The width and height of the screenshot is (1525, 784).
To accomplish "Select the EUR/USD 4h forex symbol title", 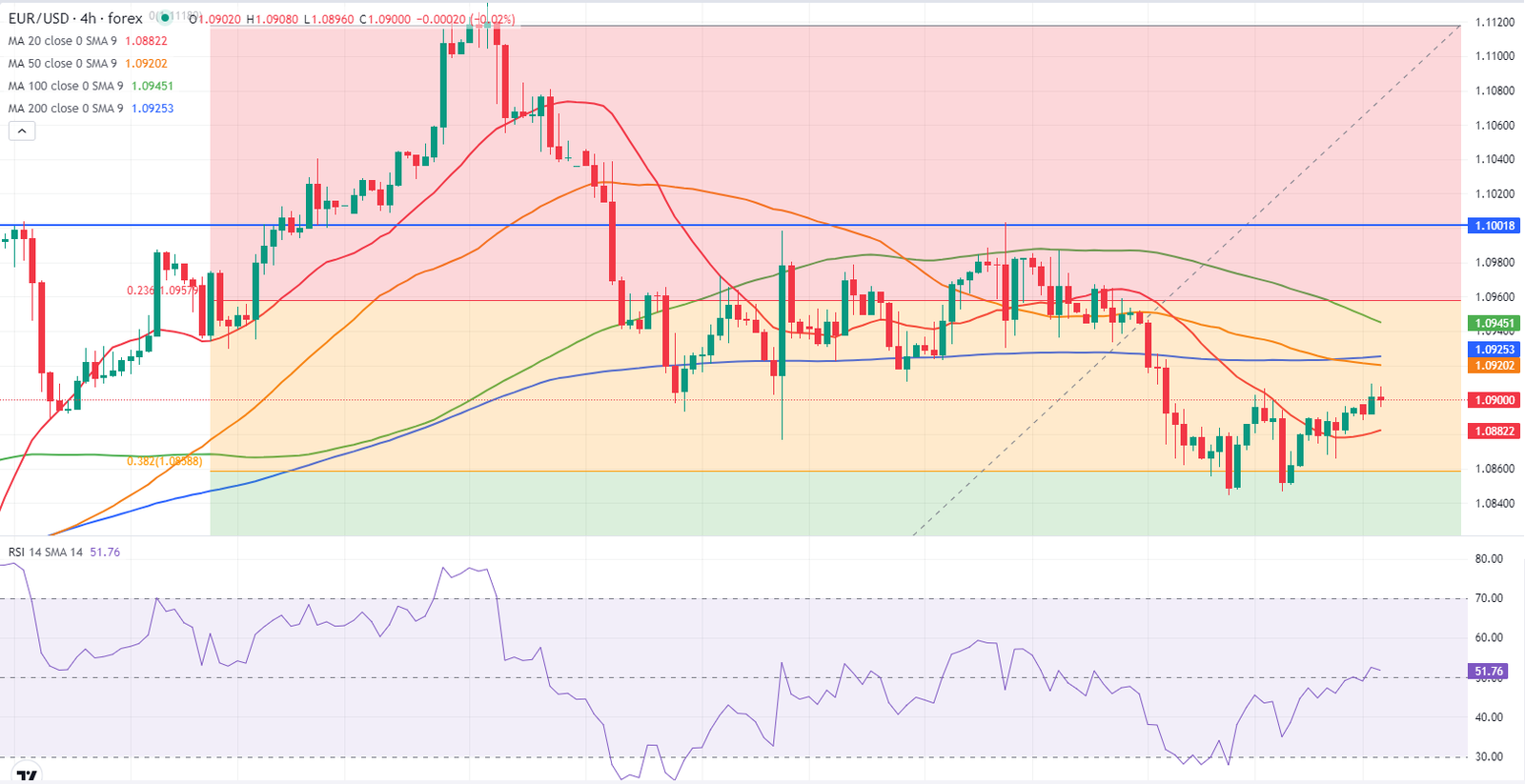I will tap(75, 18).
